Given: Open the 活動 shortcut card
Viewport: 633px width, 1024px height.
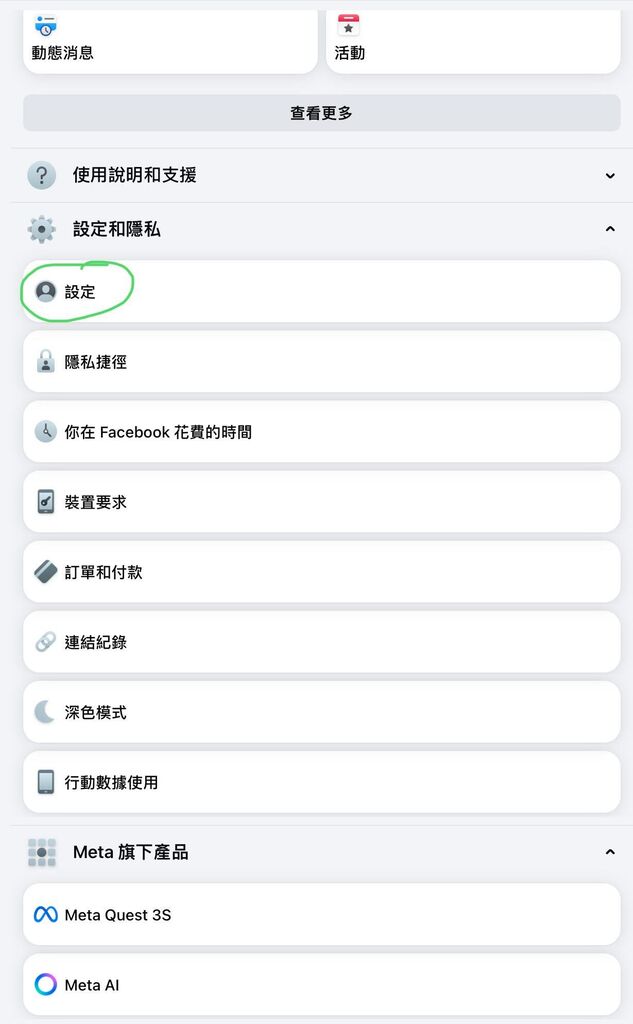Looking at the screenshot, I should 474,40.
